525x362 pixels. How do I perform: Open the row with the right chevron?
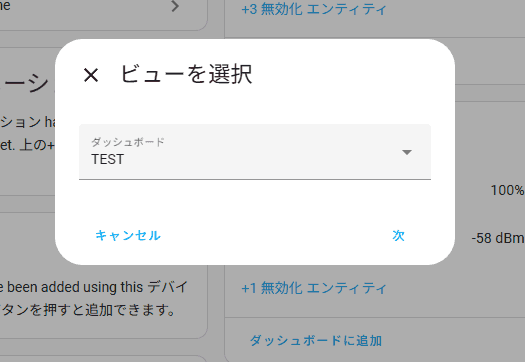[x=175, y=6]
